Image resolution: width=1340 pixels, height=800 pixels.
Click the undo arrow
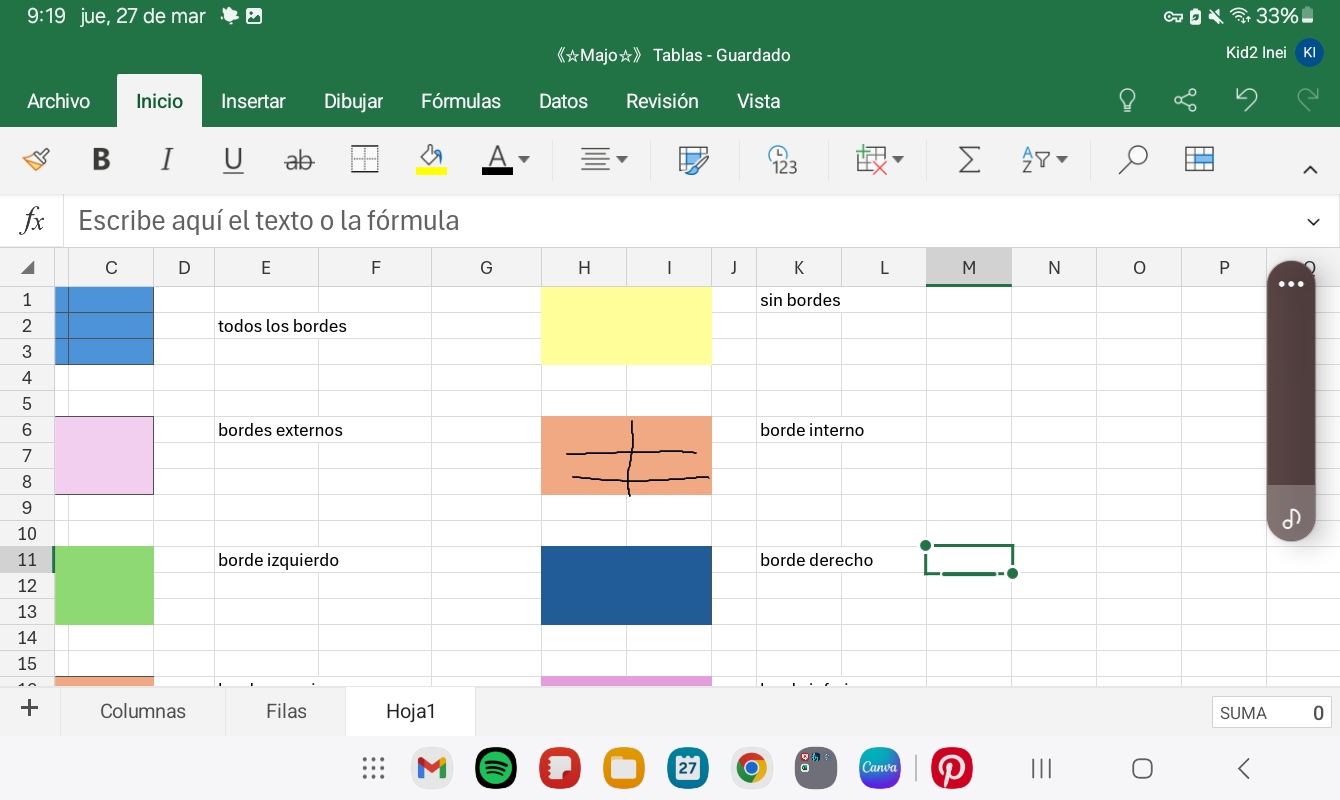(1246, 99)
